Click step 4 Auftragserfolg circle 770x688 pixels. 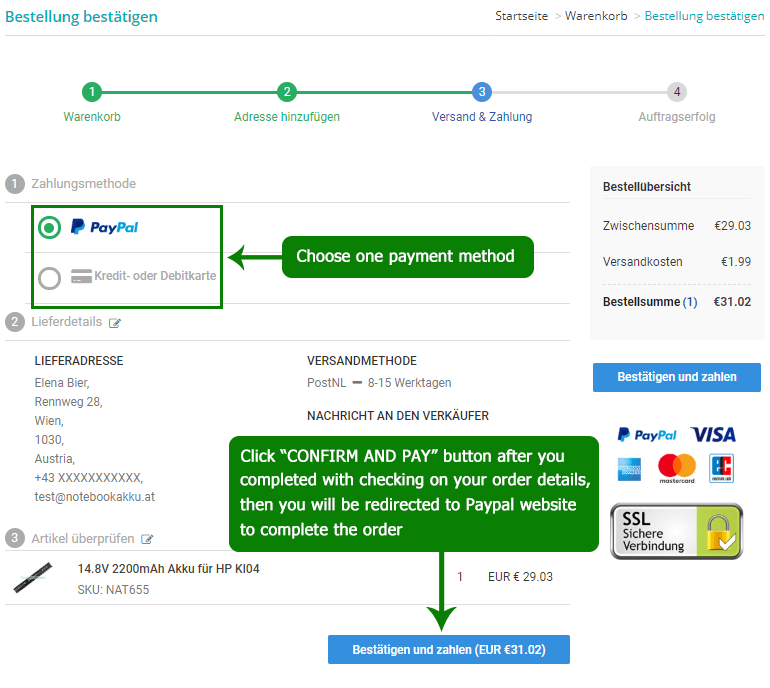[x=677, y=92]
